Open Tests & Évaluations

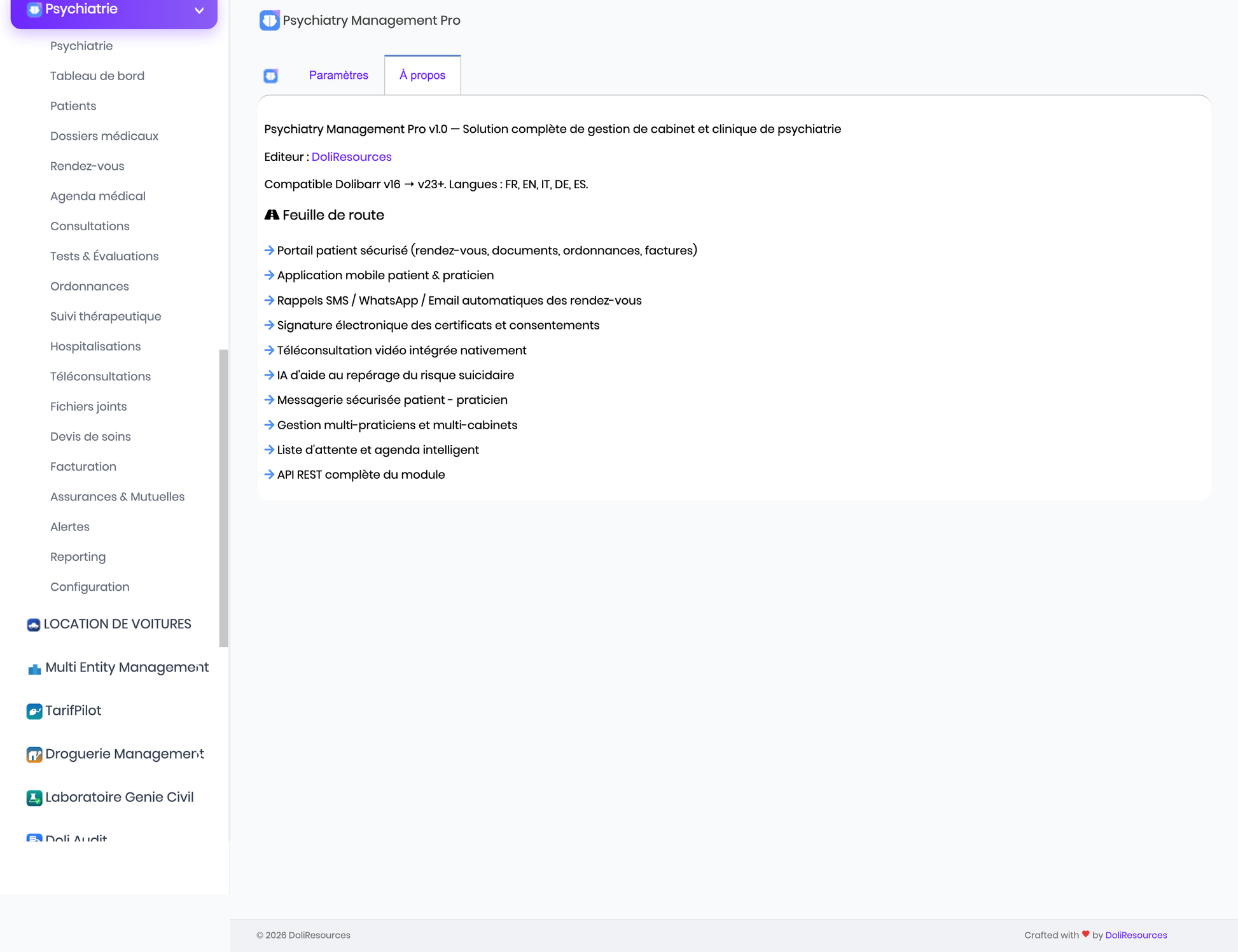pos(104,256)
